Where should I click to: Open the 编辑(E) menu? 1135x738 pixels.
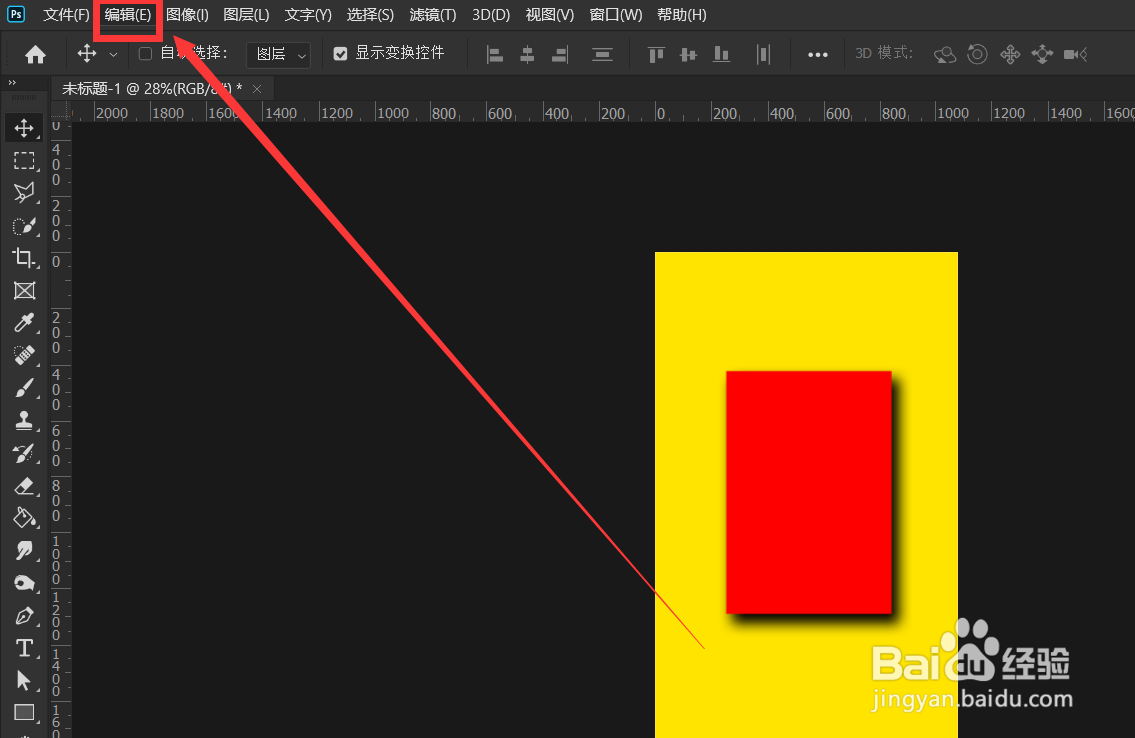tap(127, 14)
